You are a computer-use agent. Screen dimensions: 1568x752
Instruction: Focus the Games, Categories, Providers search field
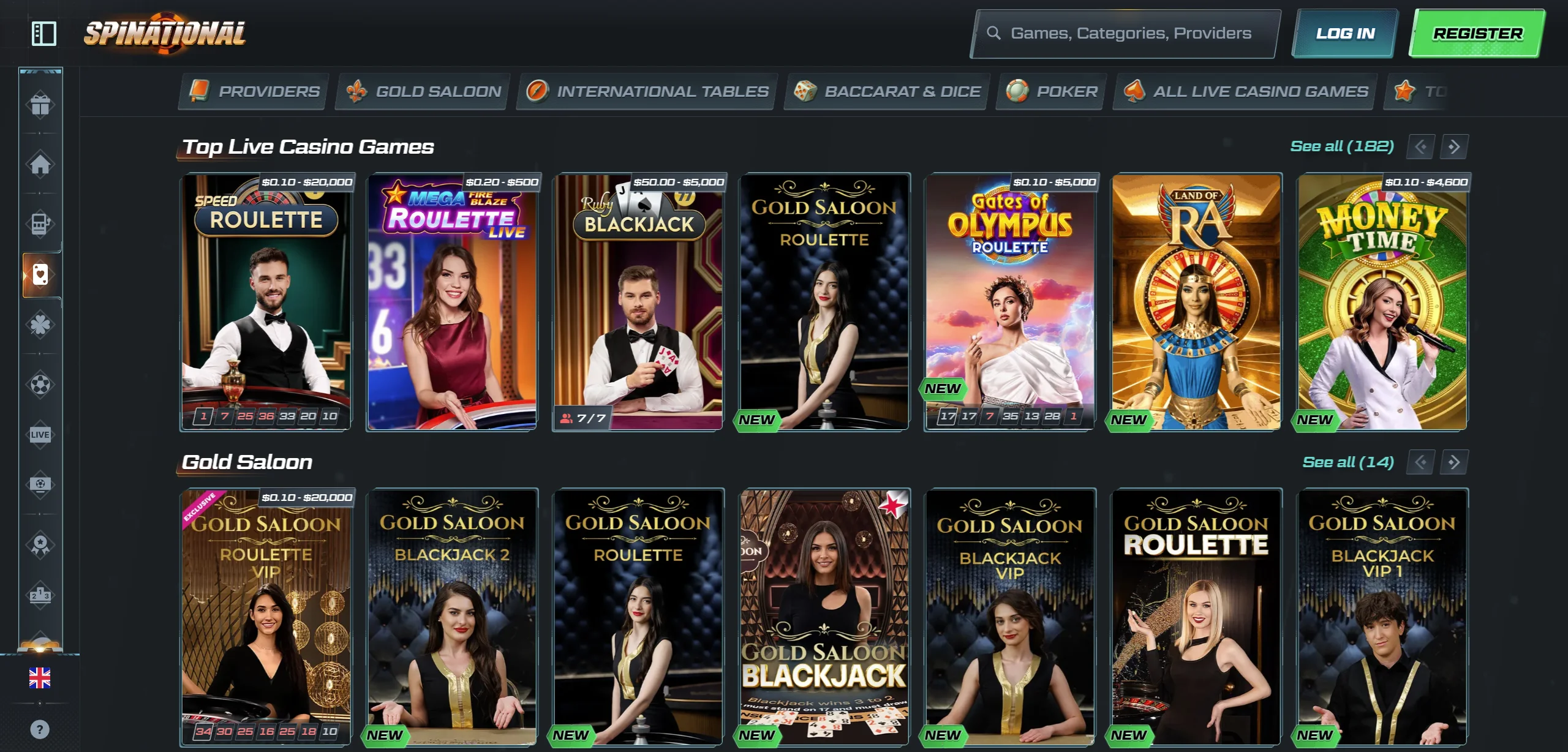[x=1126, y=34]
